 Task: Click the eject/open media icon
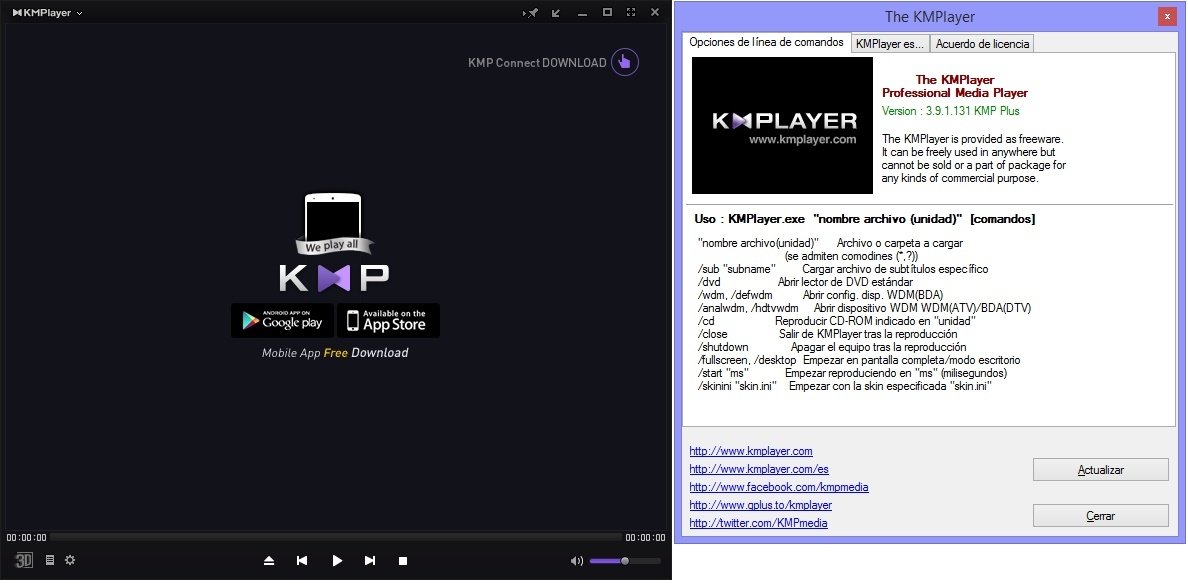coord(268,560)
